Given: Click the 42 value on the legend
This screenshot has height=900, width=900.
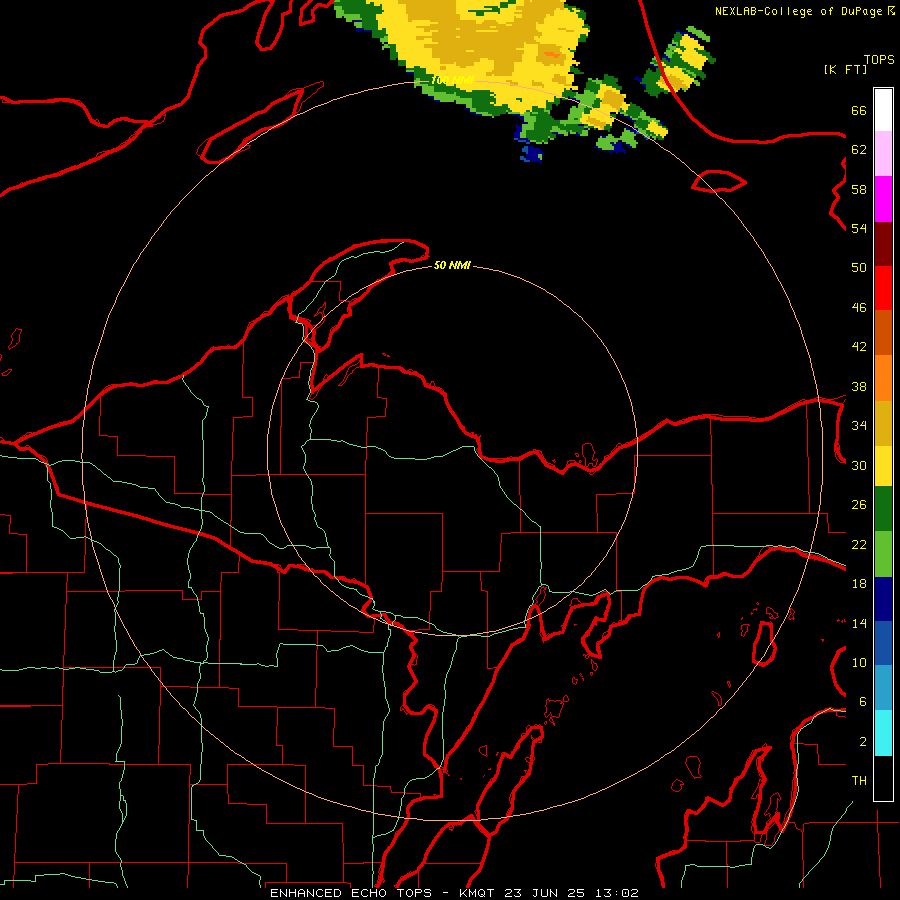Looking at the screenshot, I should [859, 347].
